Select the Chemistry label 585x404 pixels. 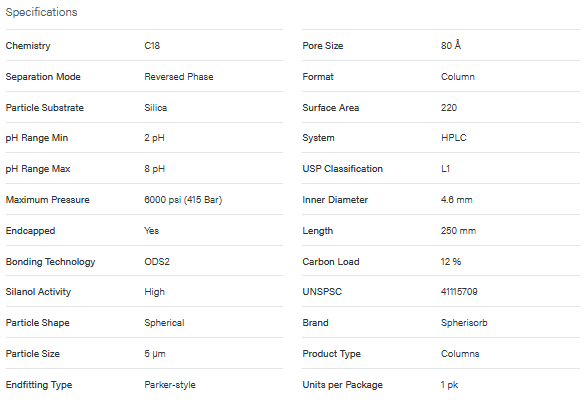[x=28, y=46]
